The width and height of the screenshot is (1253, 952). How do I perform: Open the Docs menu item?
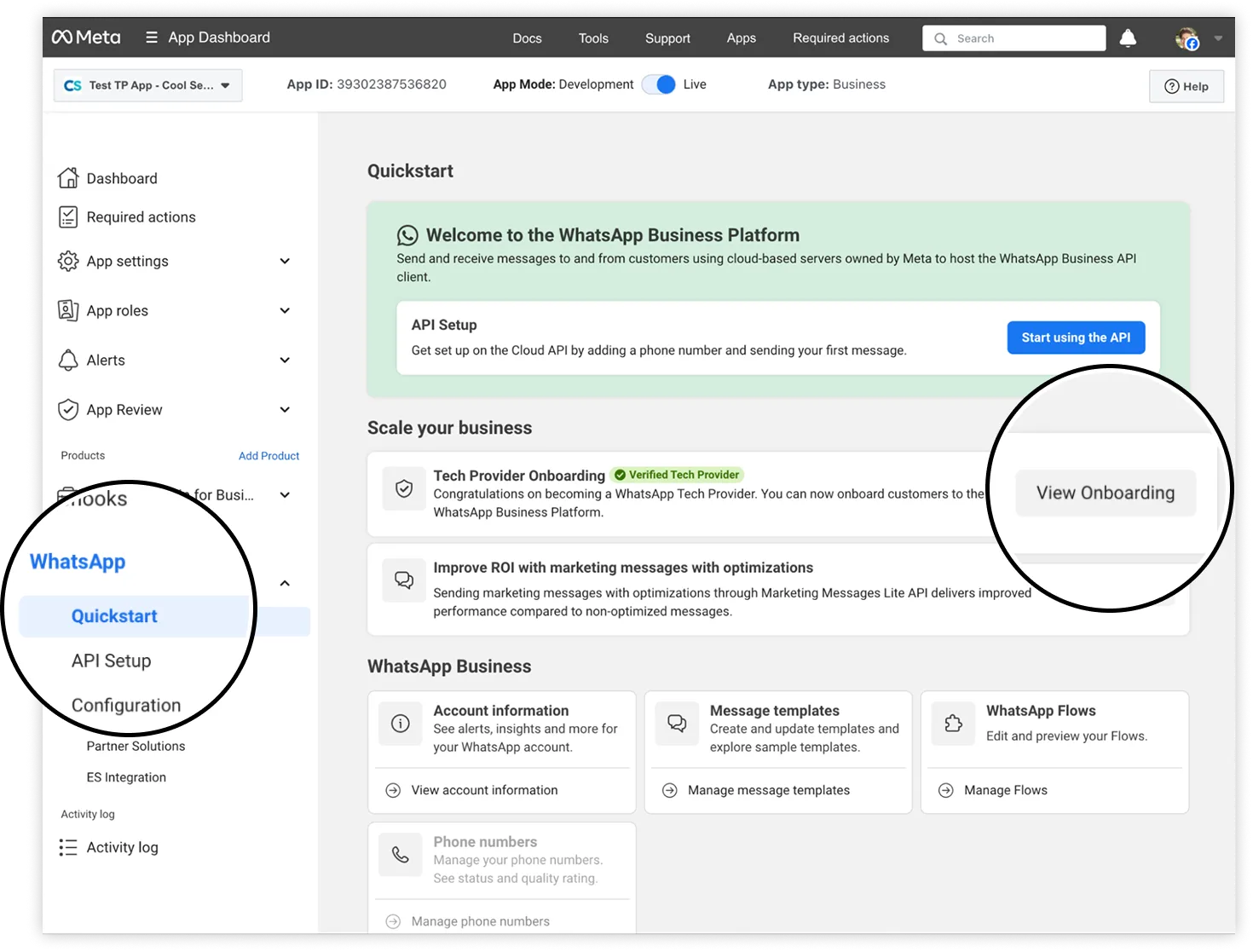[527, 38]
